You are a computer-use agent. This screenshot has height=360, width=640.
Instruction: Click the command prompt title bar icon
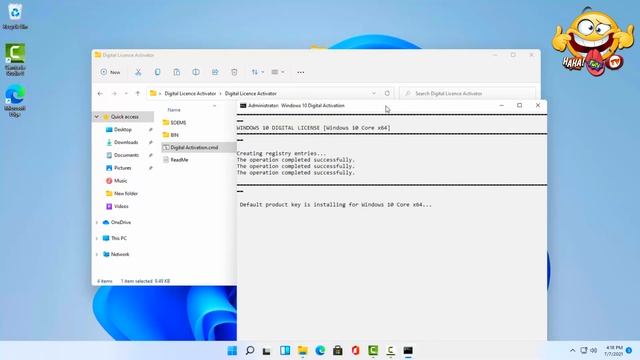243,106
